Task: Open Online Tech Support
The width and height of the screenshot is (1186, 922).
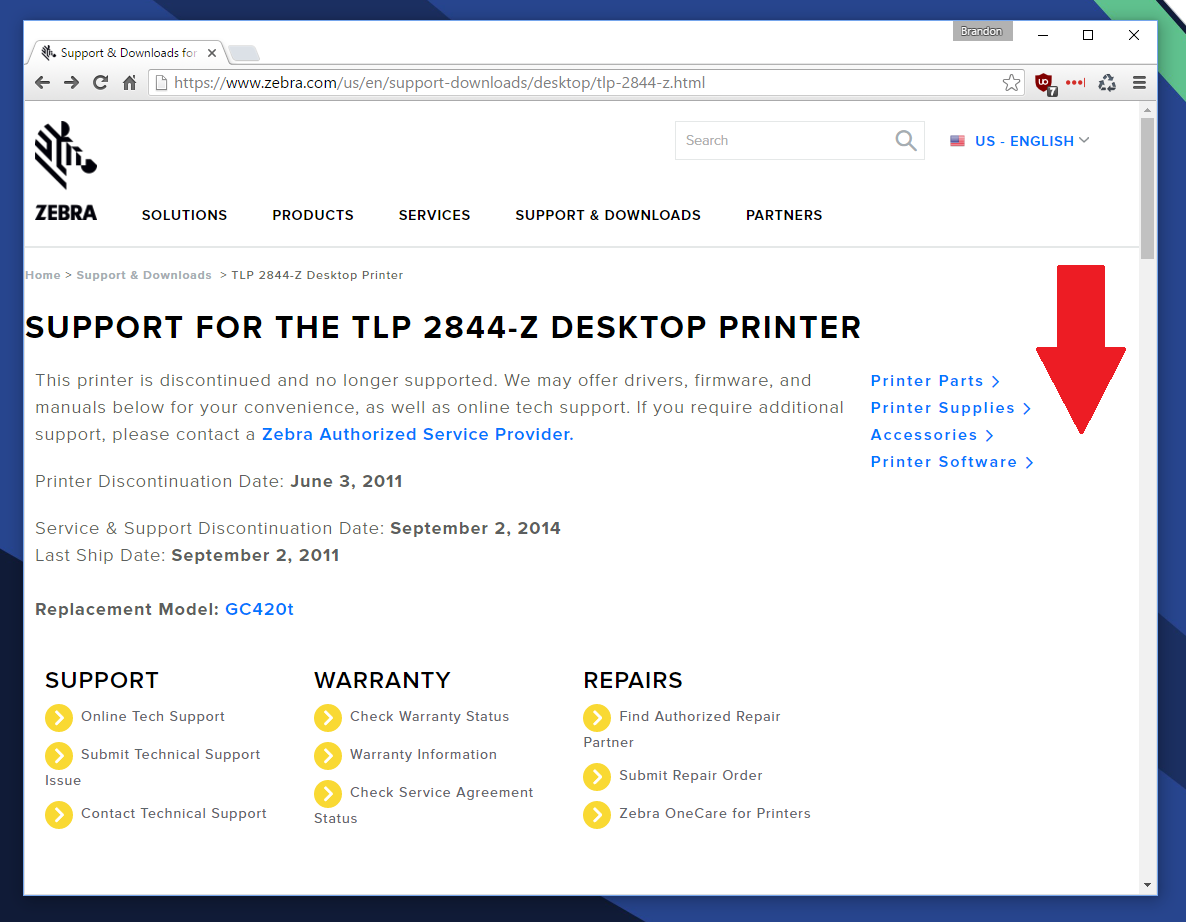Action: point(153,716)
